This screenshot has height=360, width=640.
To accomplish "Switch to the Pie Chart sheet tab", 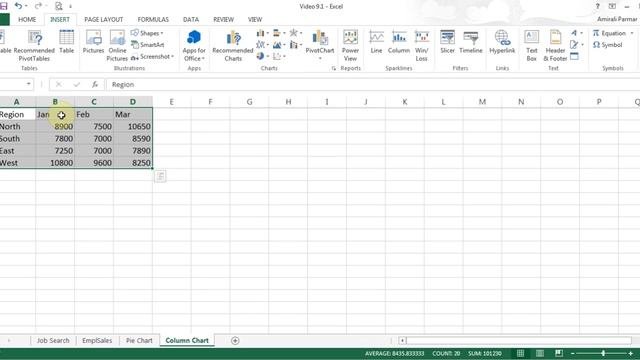I will pyautogui.click(x=139, y=340).
